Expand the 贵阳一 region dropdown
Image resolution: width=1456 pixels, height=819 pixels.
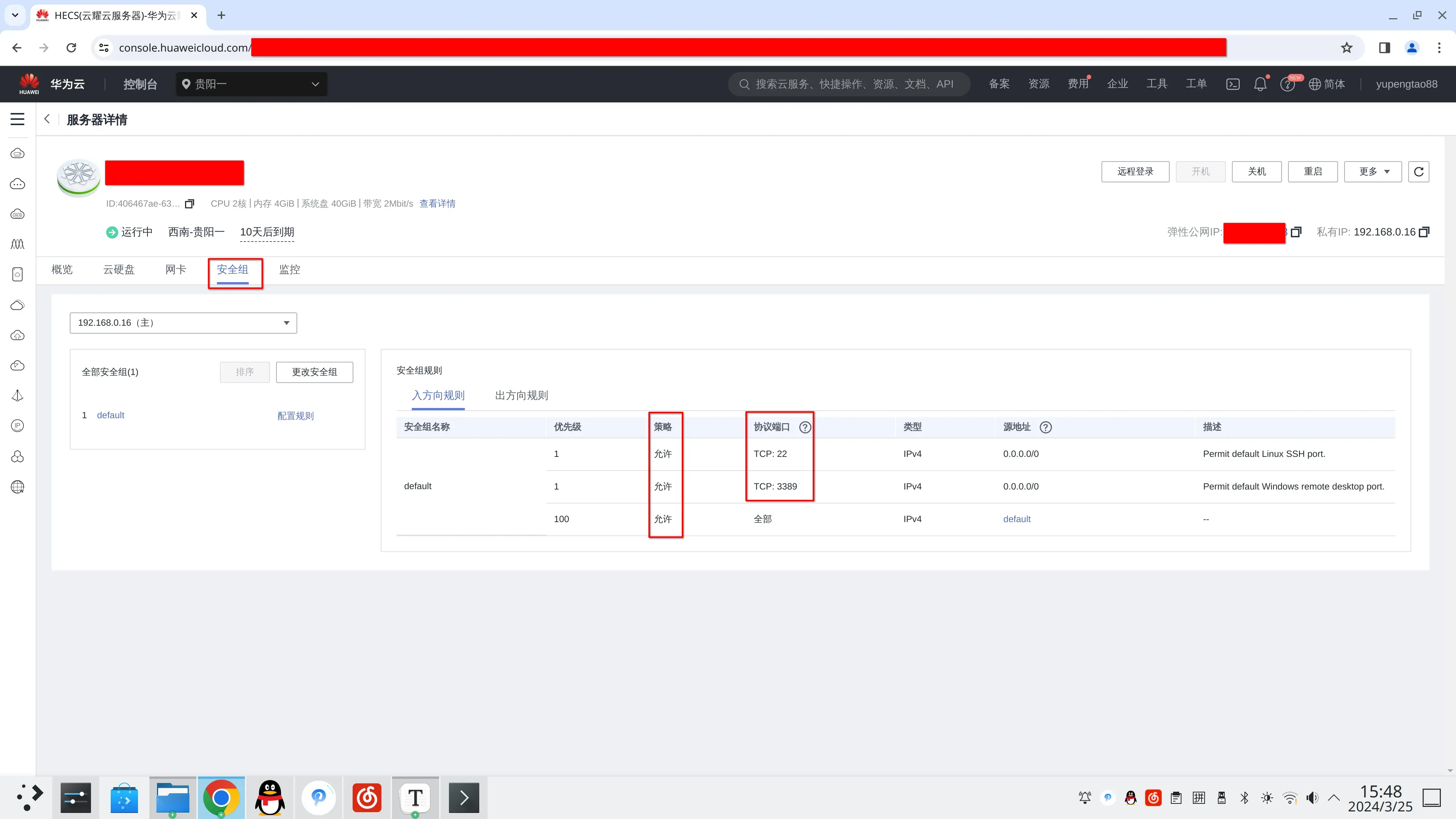pyautogui.click(x=251, y=84)
